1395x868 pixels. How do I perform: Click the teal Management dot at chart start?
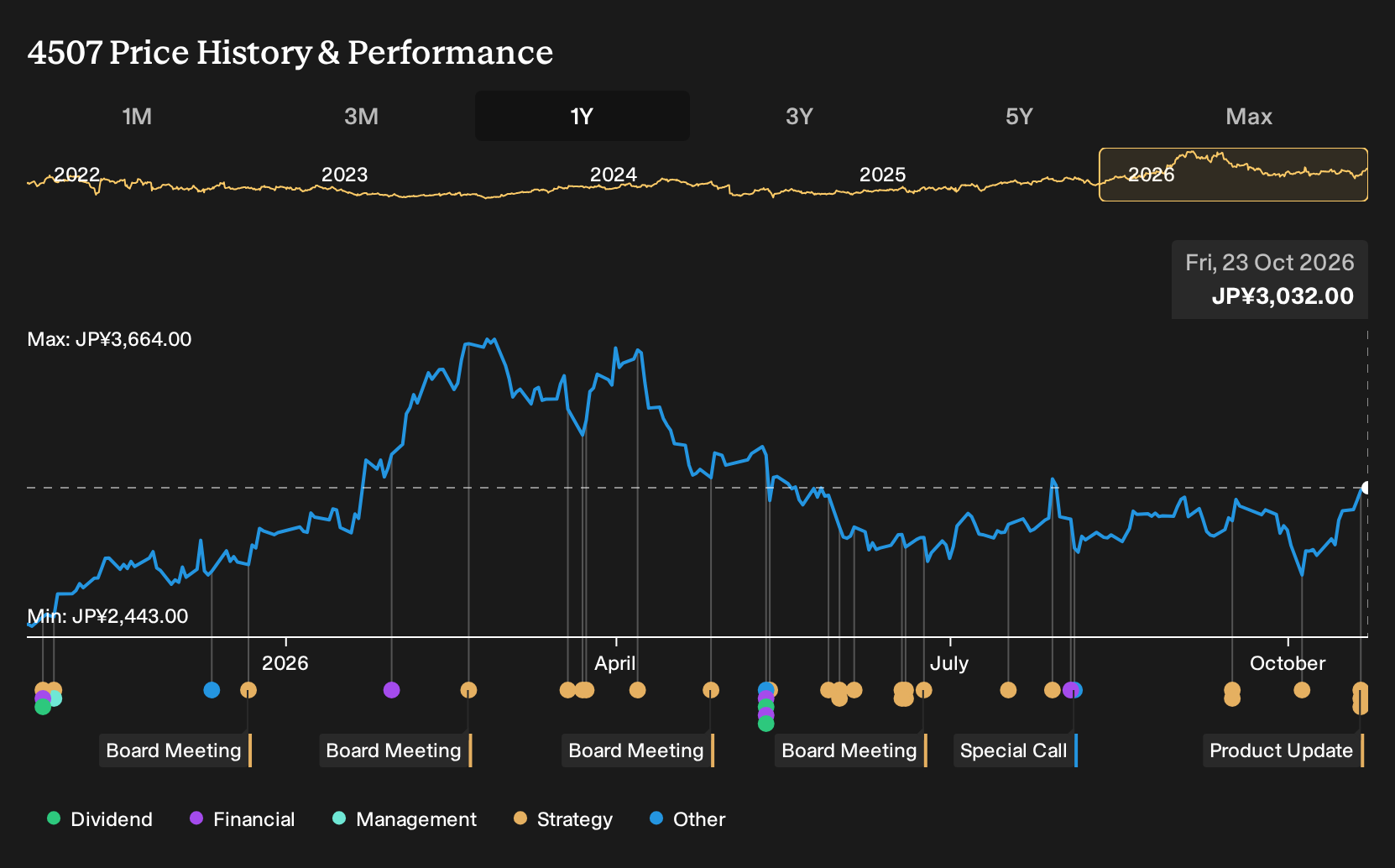tap(55, 698)
